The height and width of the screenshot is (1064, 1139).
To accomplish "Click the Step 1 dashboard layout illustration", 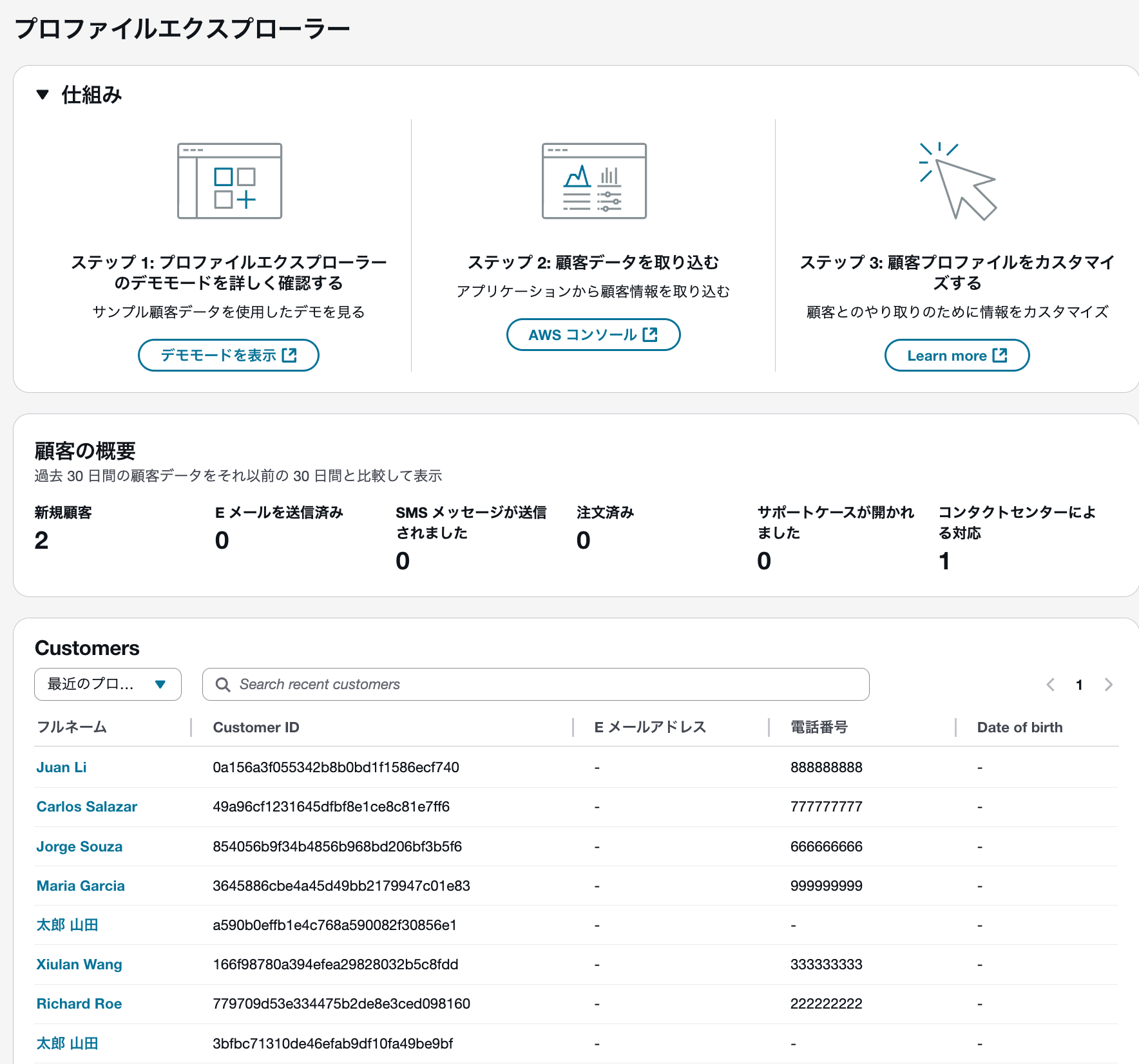I will point(229,181).
